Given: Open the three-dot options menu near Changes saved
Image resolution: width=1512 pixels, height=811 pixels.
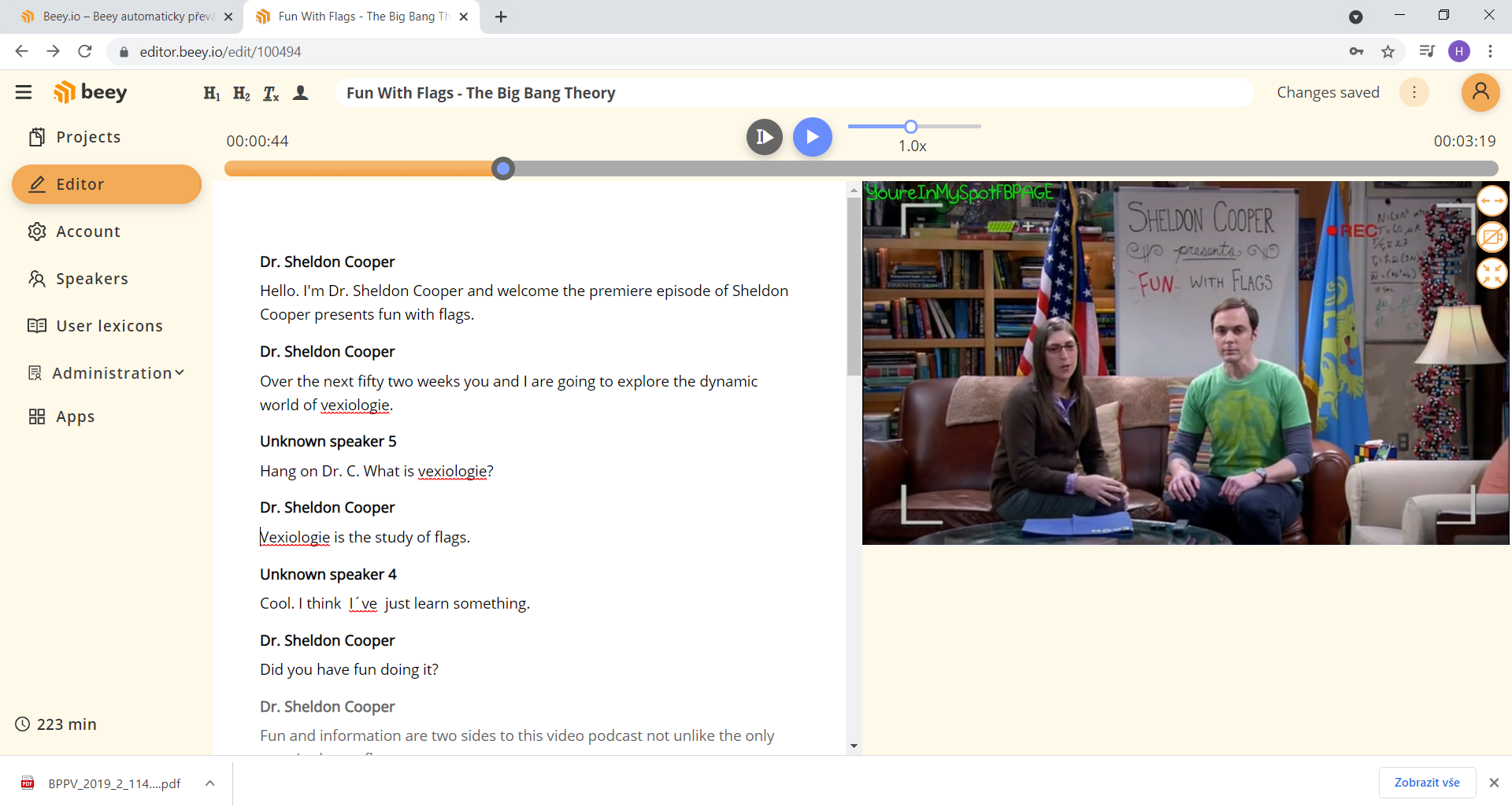Looking at the screenshot, I should [1414, 92].
